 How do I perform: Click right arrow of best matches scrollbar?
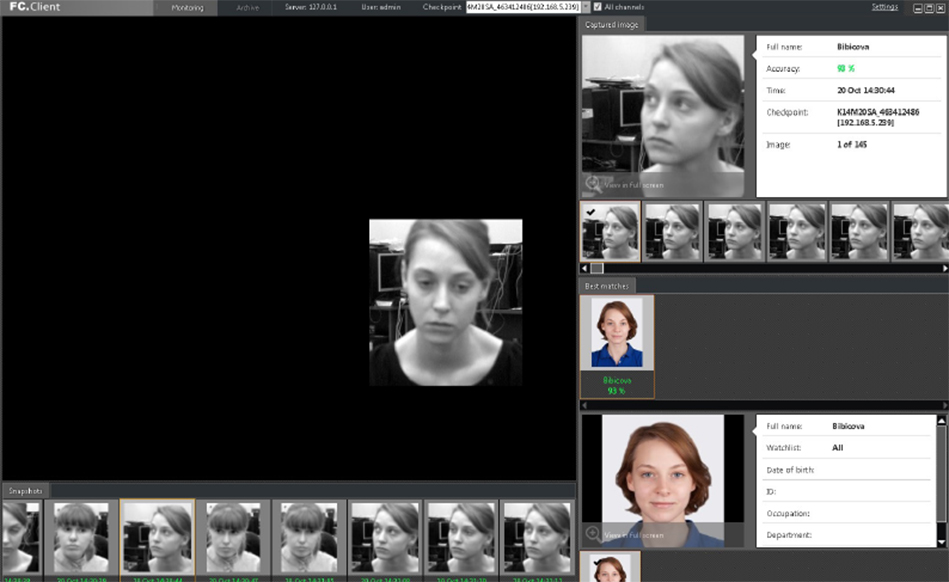click(x=944, y=405)
